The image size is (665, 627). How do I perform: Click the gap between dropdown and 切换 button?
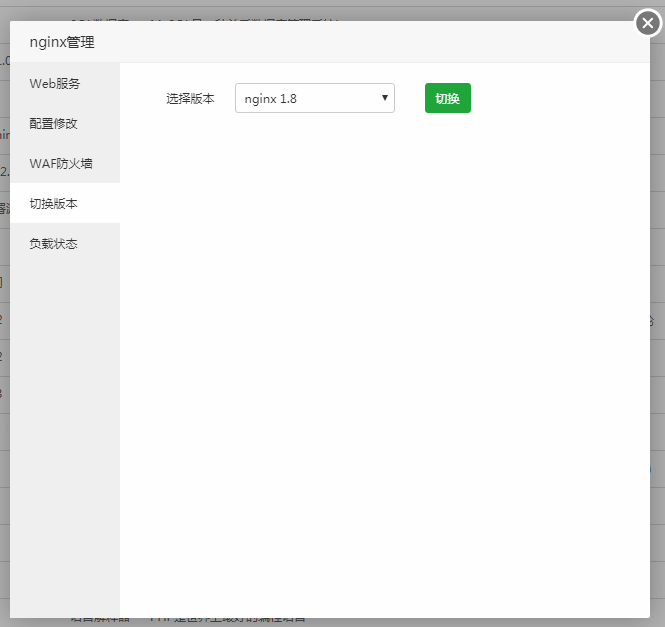click(410, 98)
